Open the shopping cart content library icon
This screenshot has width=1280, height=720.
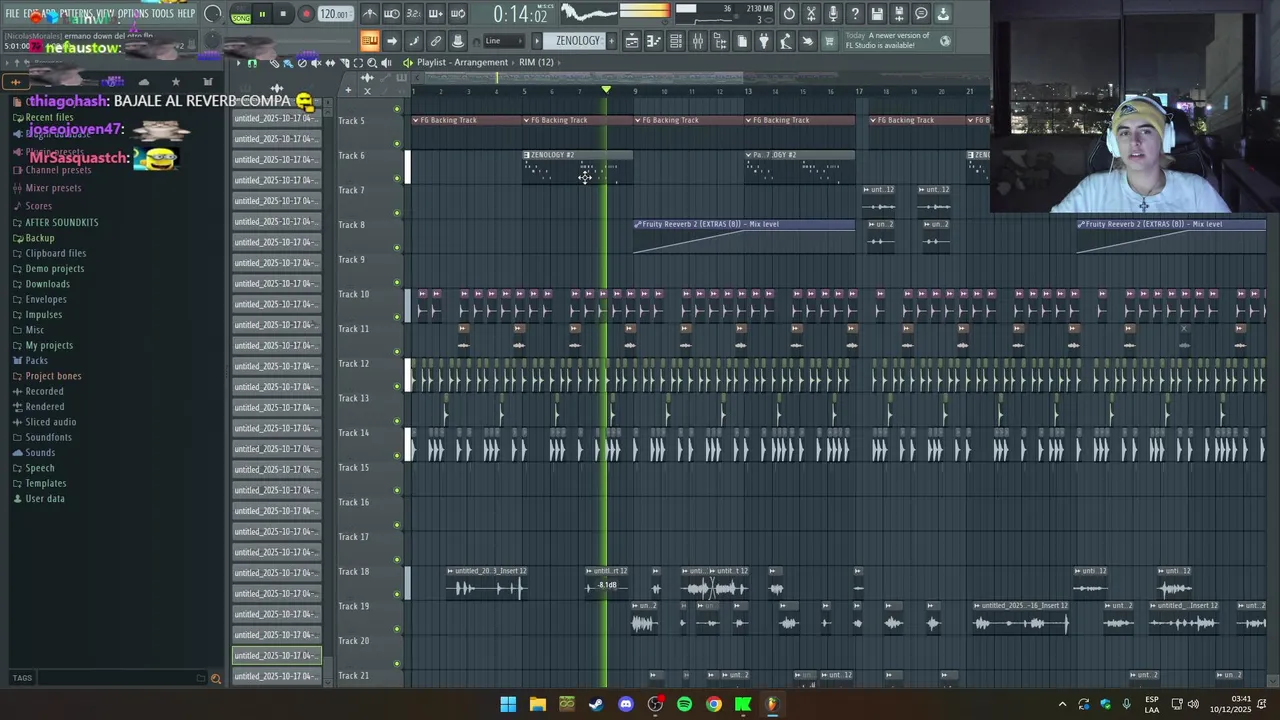coord(829,41)
